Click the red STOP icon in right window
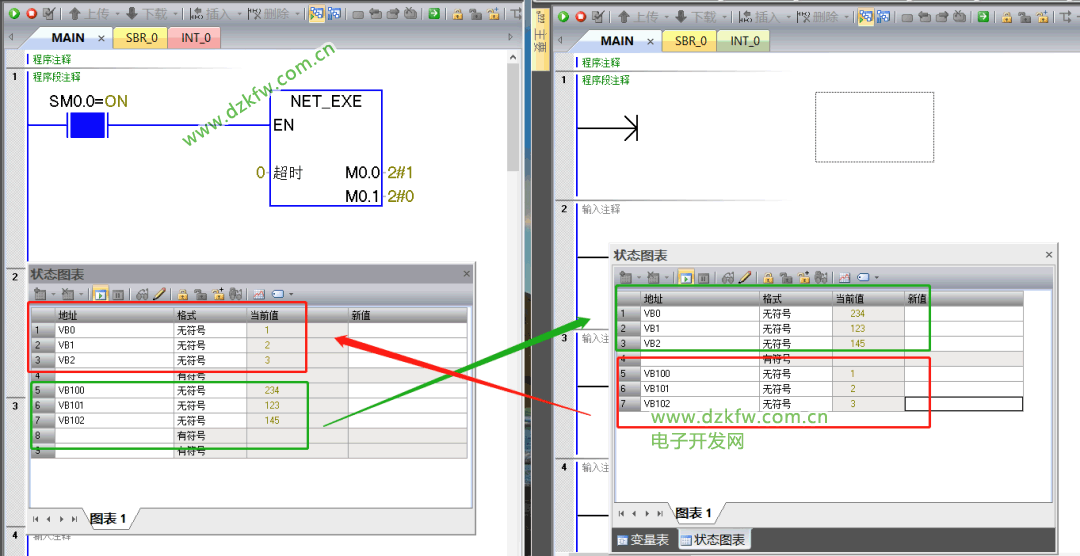Image resolution: width=1080 pixels, height=556 pixels. pyautogui.click(x=580, y=17)
